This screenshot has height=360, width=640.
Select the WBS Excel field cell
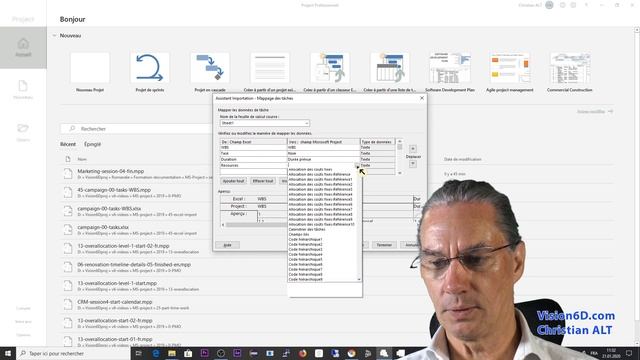click(x=253, y=147)
